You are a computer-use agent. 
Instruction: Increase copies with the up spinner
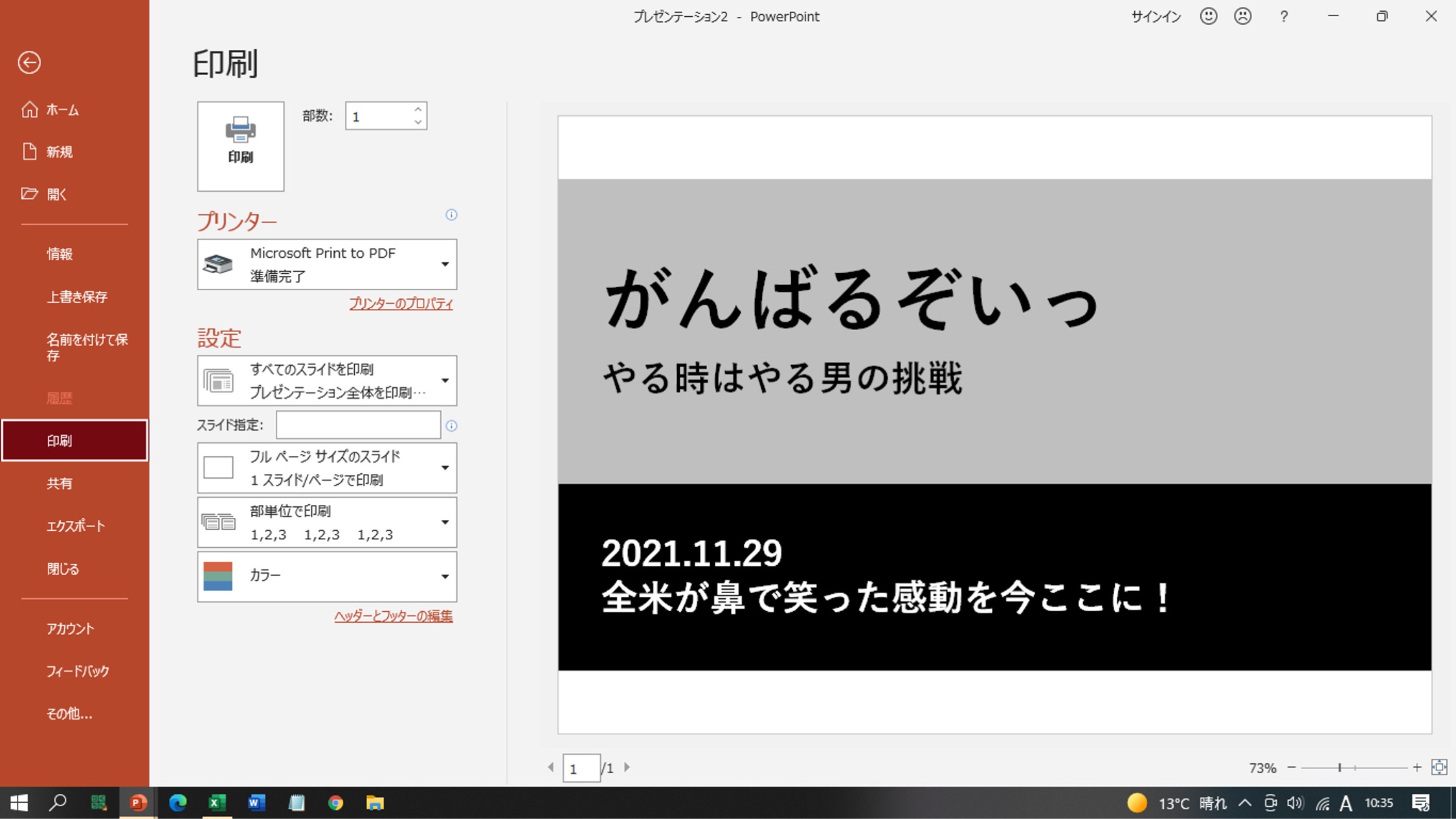point(418,109)
